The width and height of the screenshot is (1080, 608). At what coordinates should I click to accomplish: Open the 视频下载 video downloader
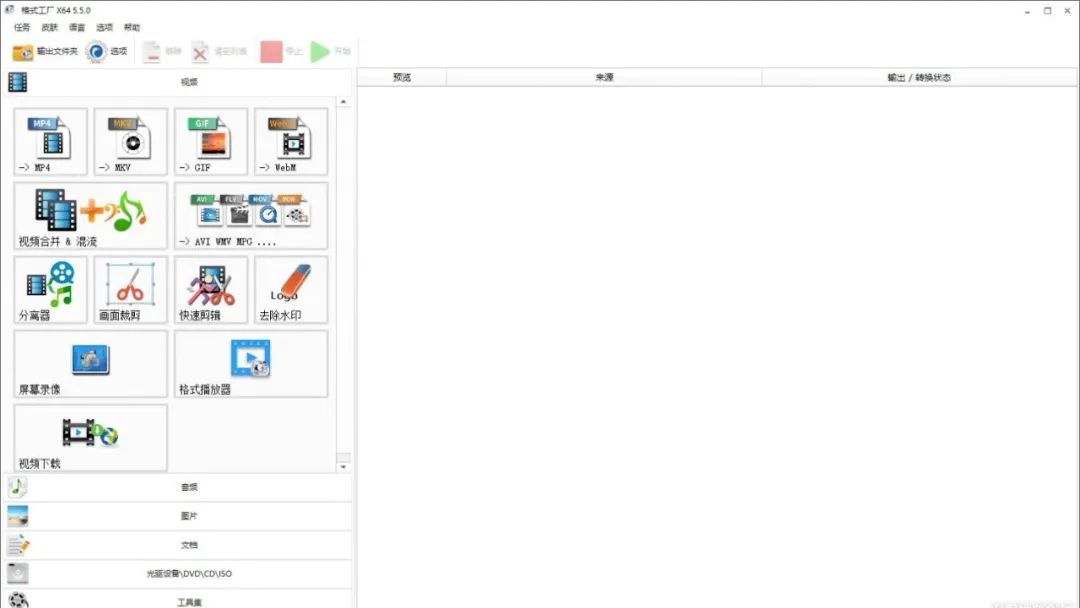[90, 438]
